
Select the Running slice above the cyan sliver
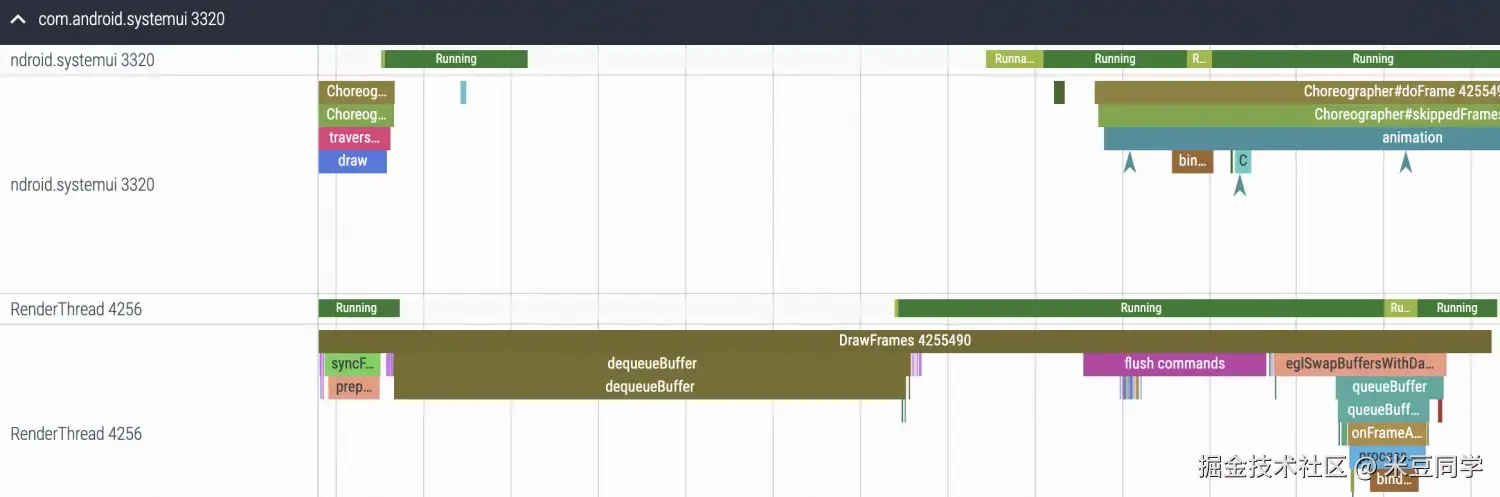[456, 59]
